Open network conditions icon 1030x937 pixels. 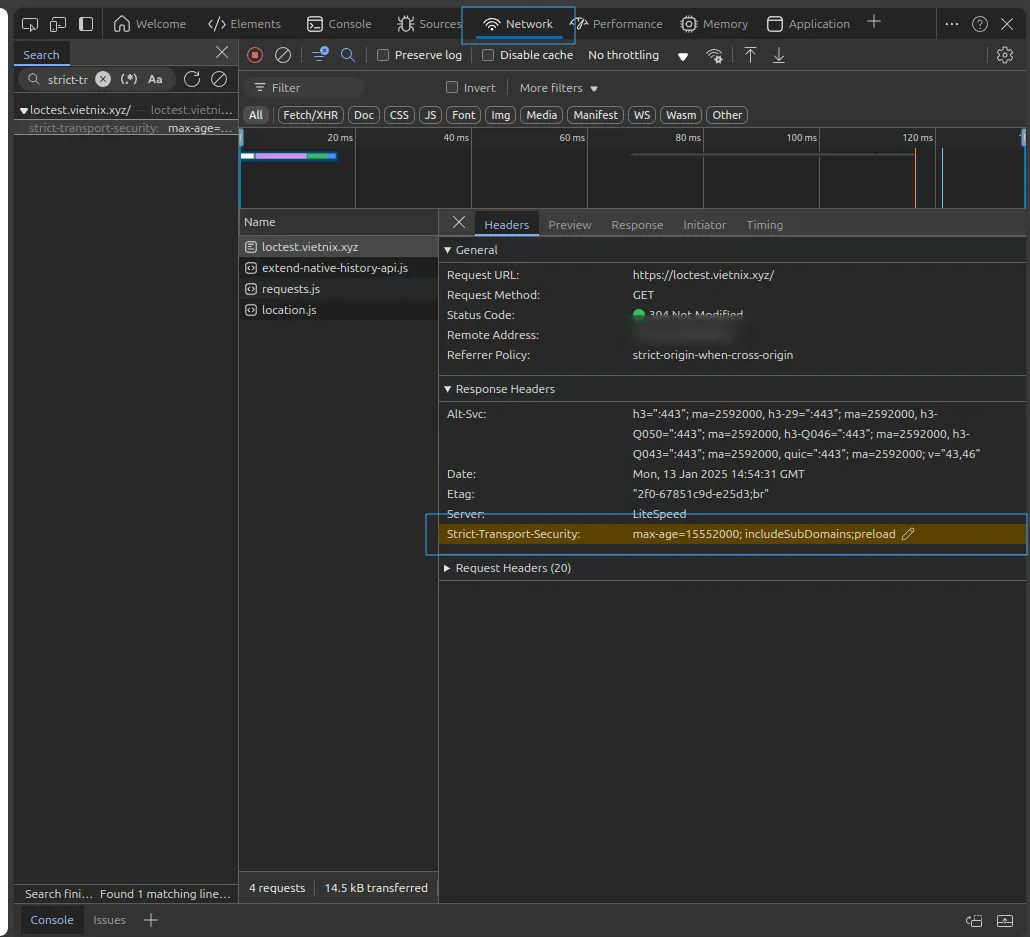tap(714, 56)
